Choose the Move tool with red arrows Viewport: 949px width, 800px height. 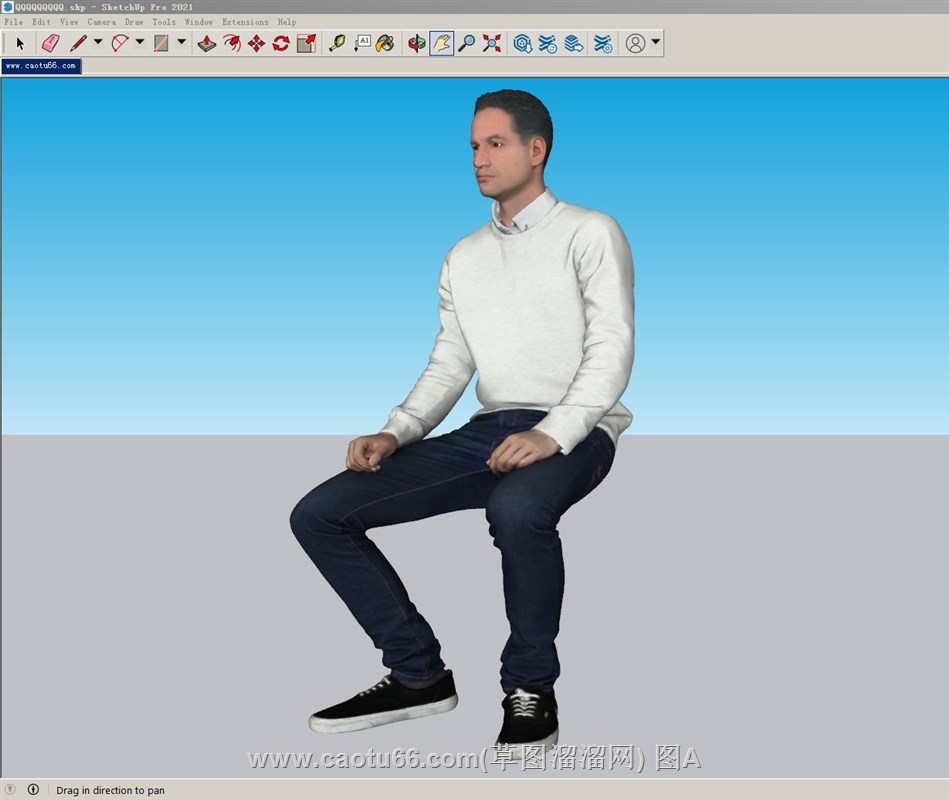(x=256, y=43)
